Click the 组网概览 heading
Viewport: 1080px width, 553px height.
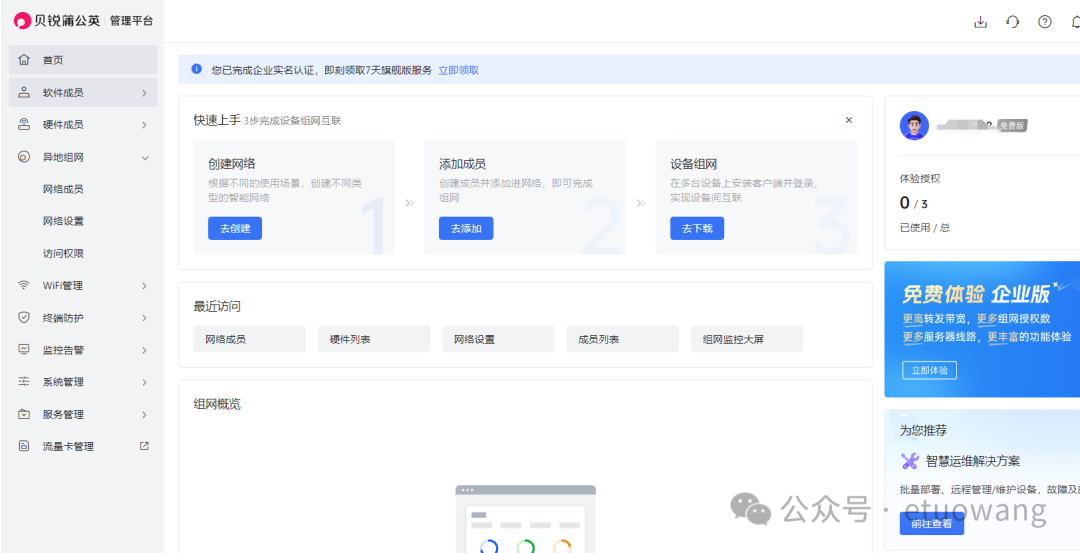click(x=217, y=404)
